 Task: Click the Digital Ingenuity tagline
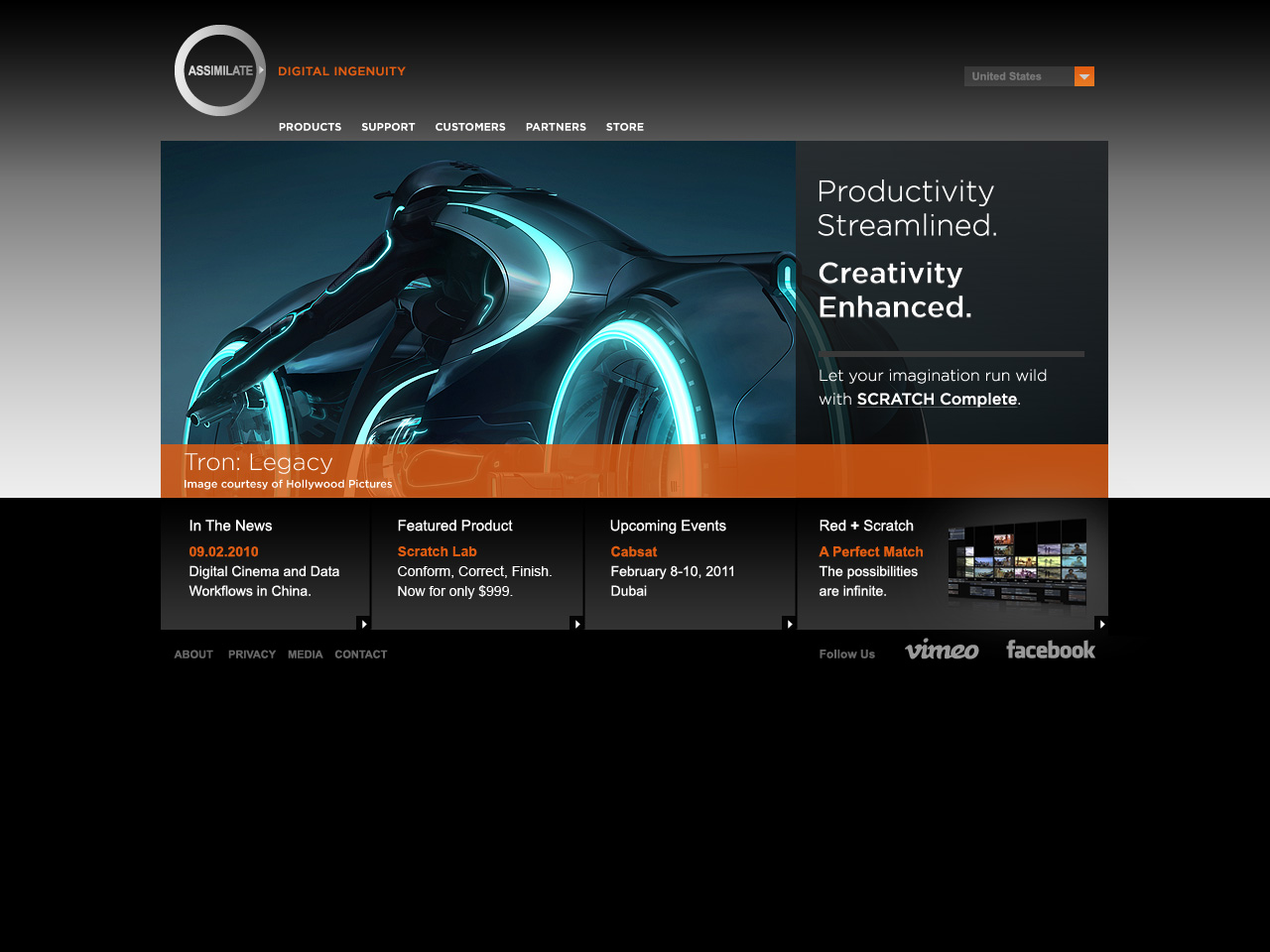coord(341,71)
